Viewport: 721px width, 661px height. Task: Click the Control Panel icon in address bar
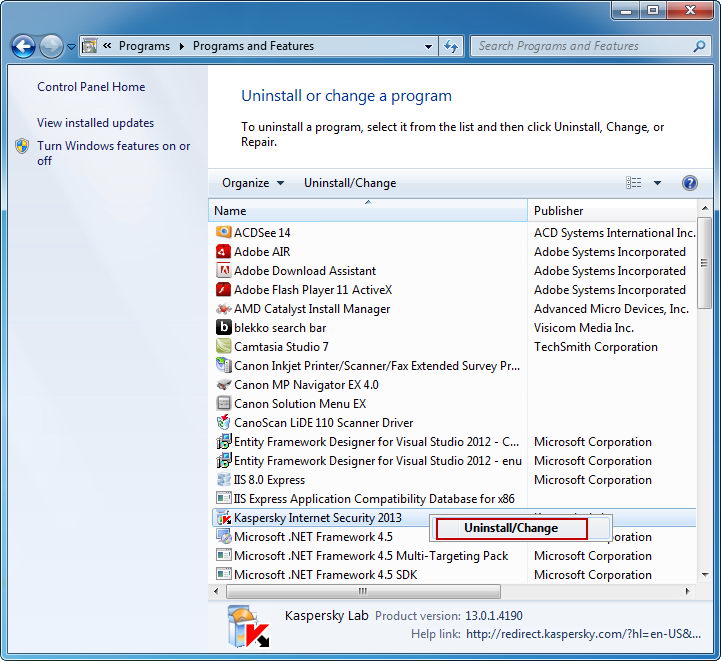pyautogui.click(x=89, y=46)
